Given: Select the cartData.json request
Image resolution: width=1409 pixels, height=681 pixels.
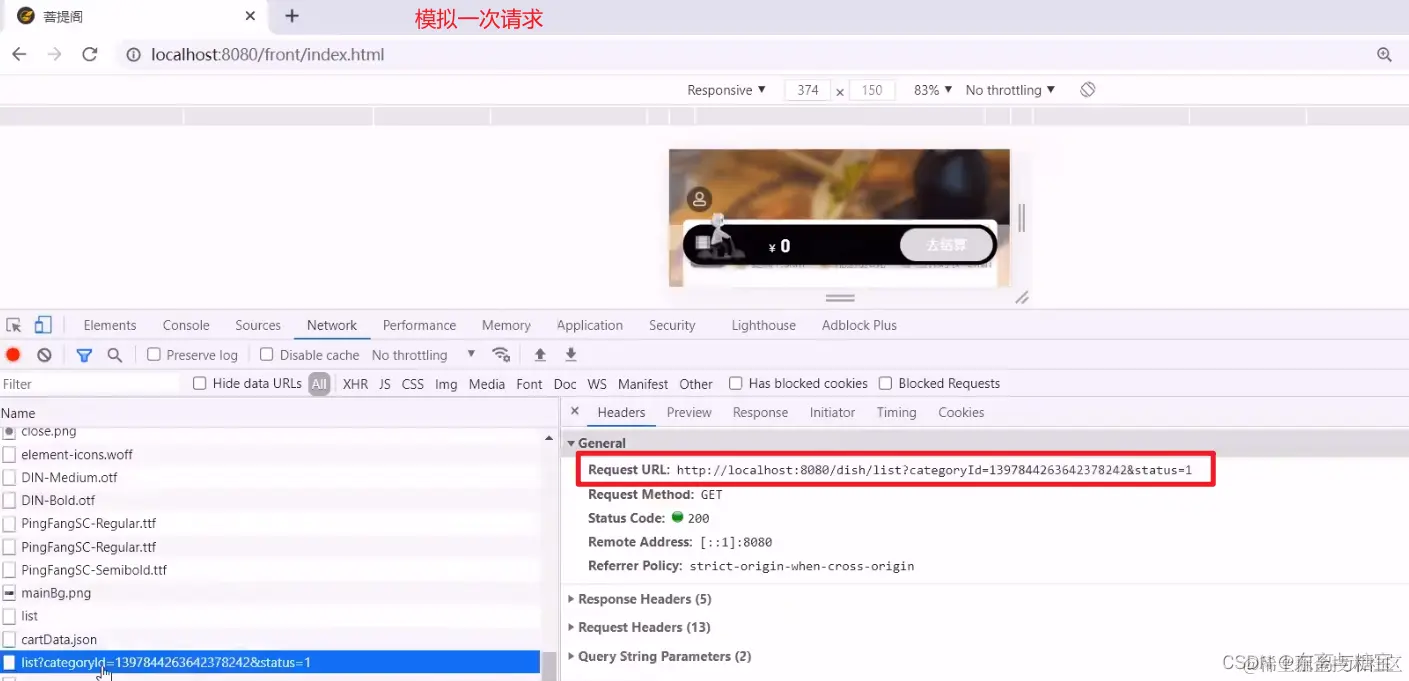Looking at the screenshot, I should pos(60,639).
